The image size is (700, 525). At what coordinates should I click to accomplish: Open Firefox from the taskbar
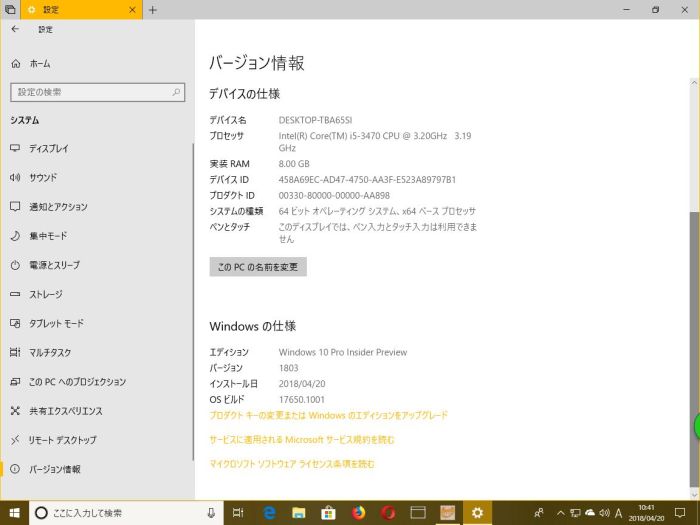coord(358,513)
